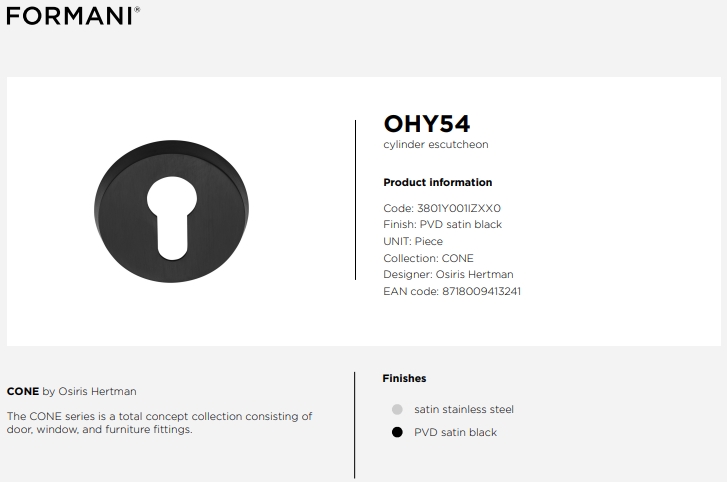Select the PVD satin black swatch
Image resolution: width=727 pixels, height=482 pixels.
click(x=397, y=432)
